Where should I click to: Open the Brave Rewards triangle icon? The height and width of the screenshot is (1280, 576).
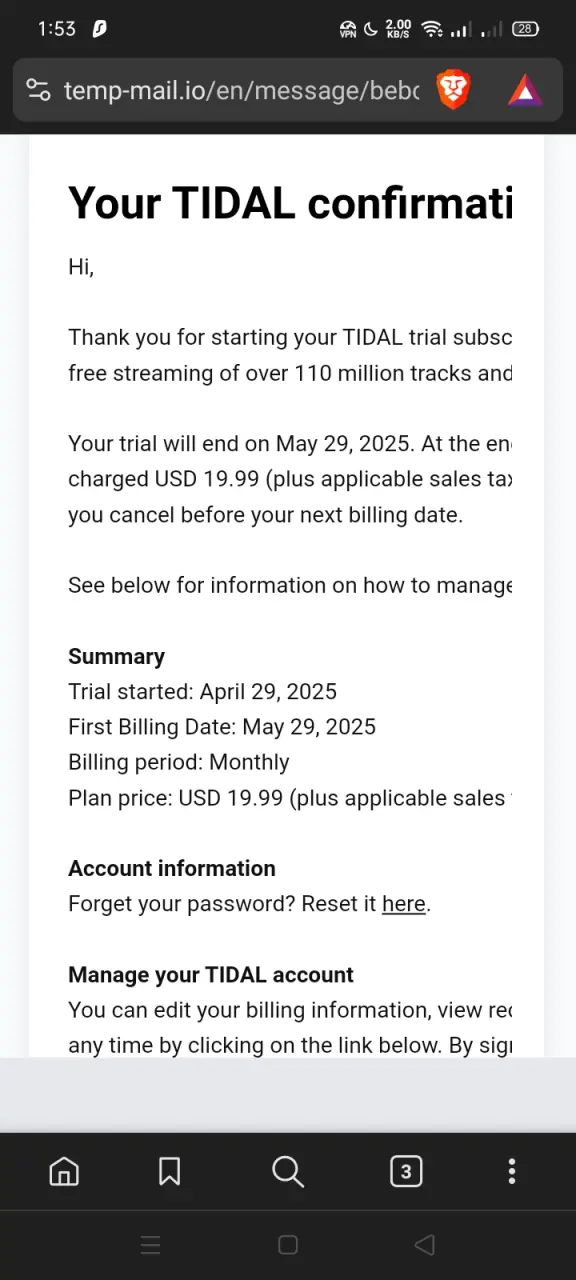525,91
